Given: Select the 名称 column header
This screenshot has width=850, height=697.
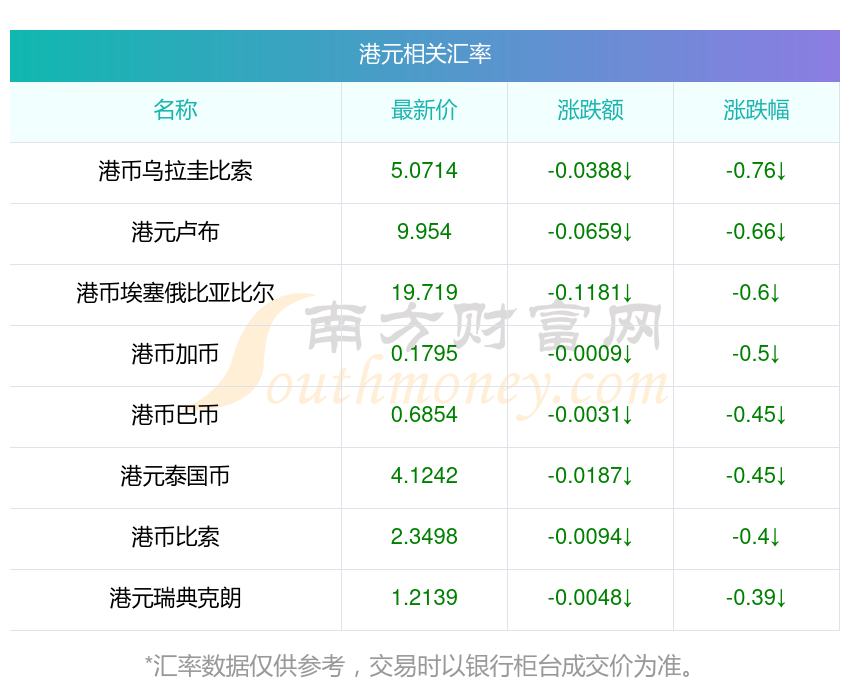Looking at the screenshot, I should 175,110.
